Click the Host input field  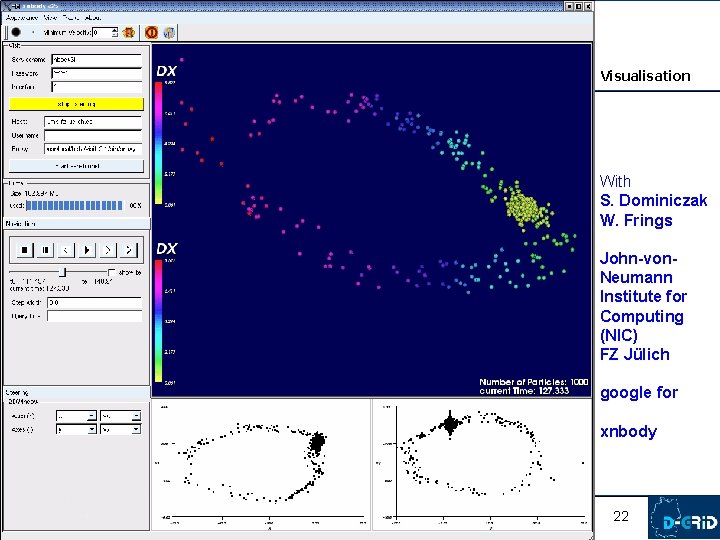(x=93, y=122)
